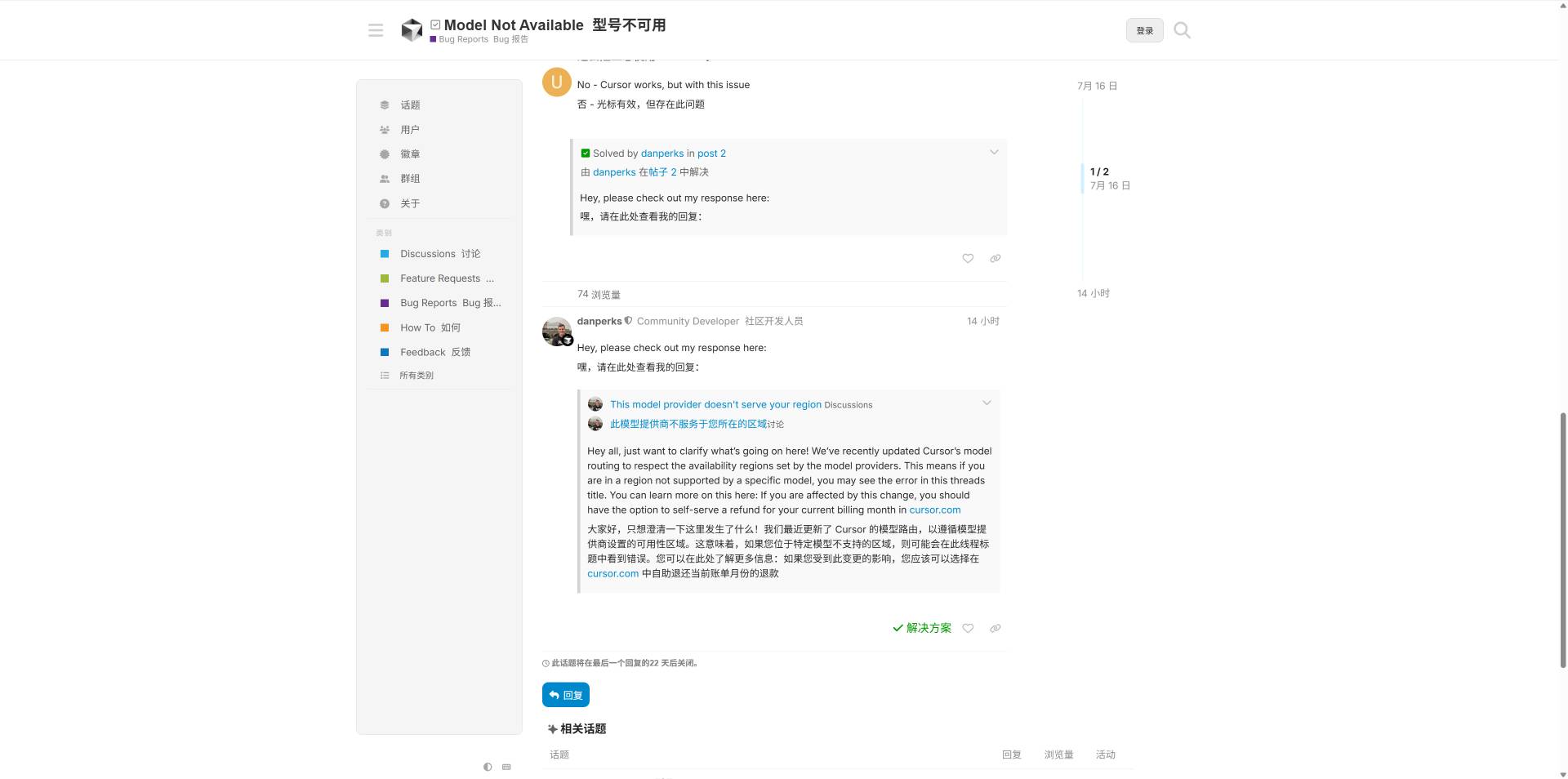1568x779 pixels.
Task: Click the Discussions blue color square
Action: (x=385, y=253)
